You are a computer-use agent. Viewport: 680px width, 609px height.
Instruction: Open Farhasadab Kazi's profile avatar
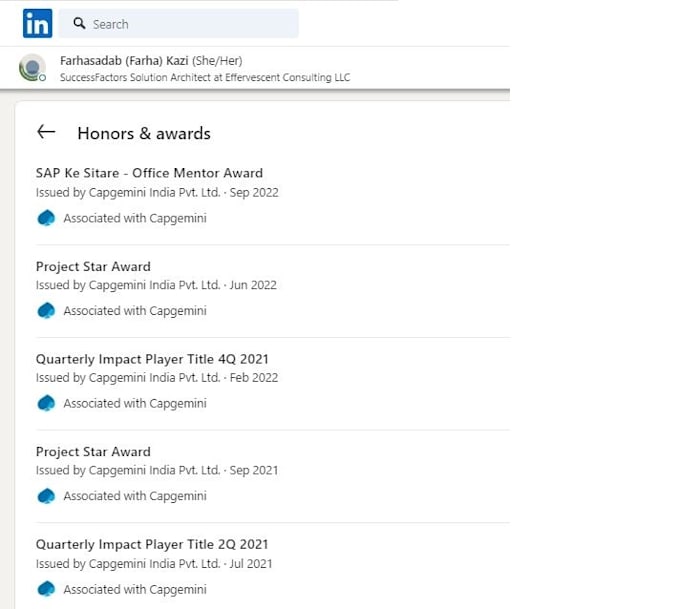(x=33, y=67)
